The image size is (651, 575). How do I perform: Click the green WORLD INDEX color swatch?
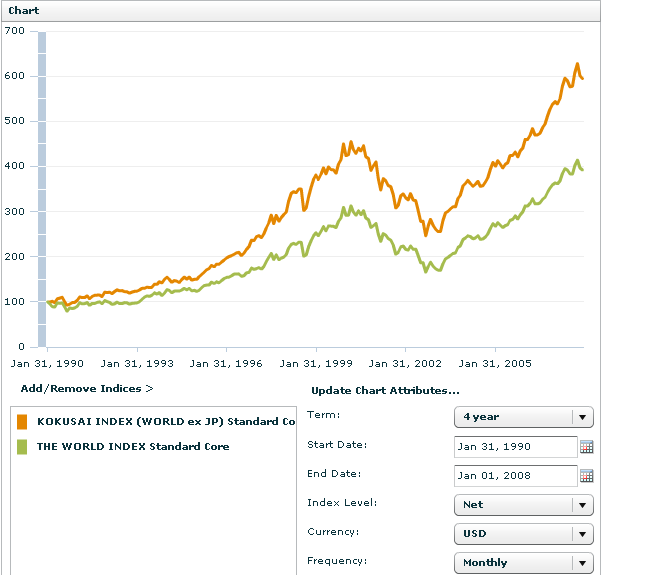pos(22,447)
